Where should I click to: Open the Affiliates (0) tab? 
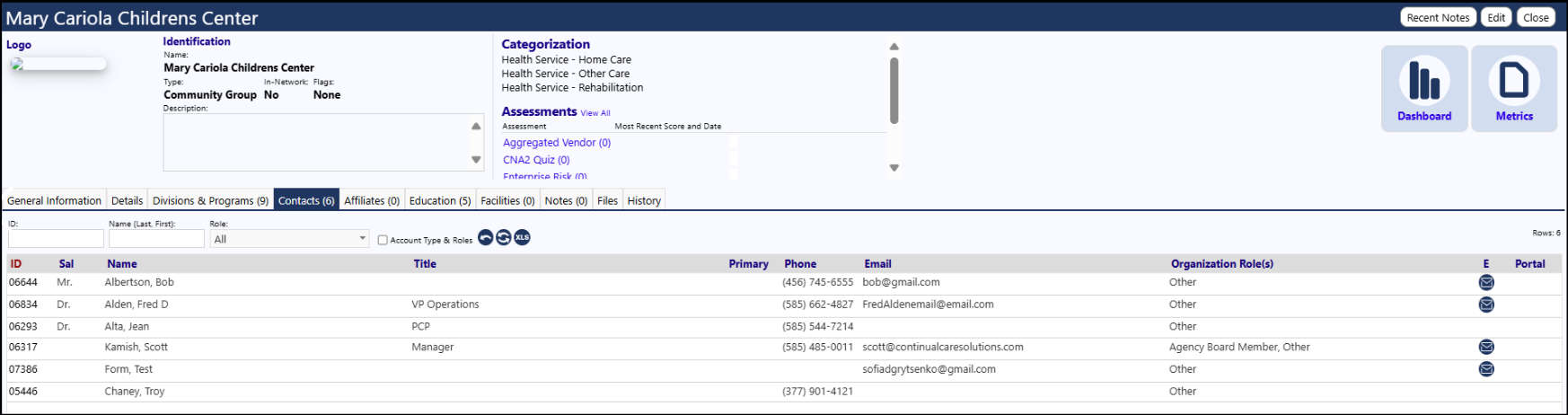click(x=372, y=200)
